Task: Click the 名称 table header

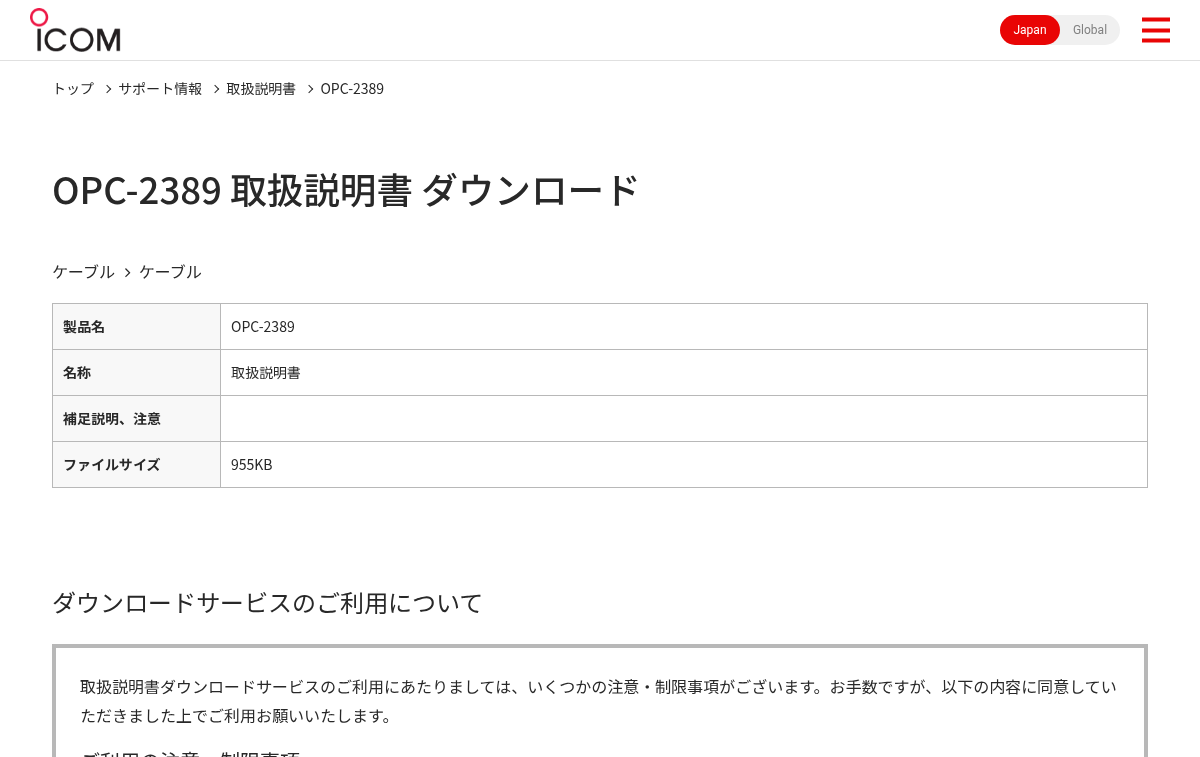Action: [x=136, y=373]
